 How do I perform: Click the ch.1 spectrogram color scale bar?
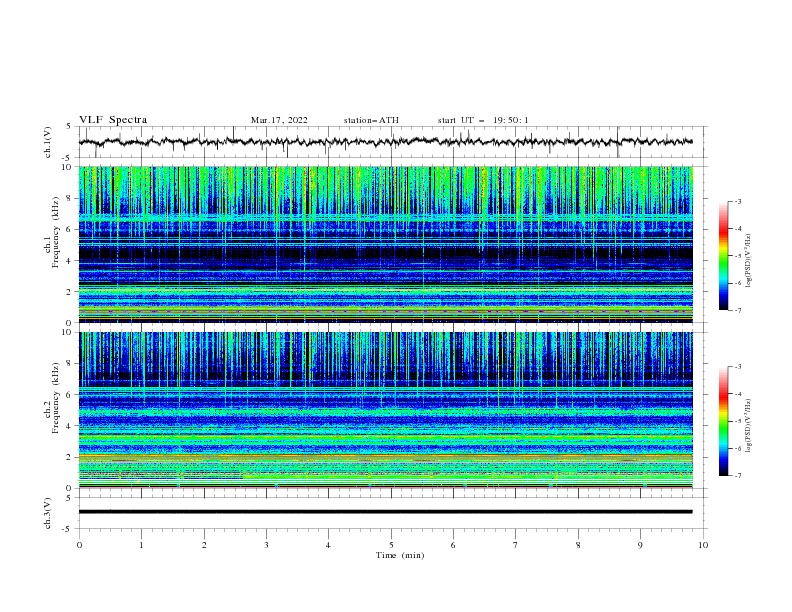(723, 256)
